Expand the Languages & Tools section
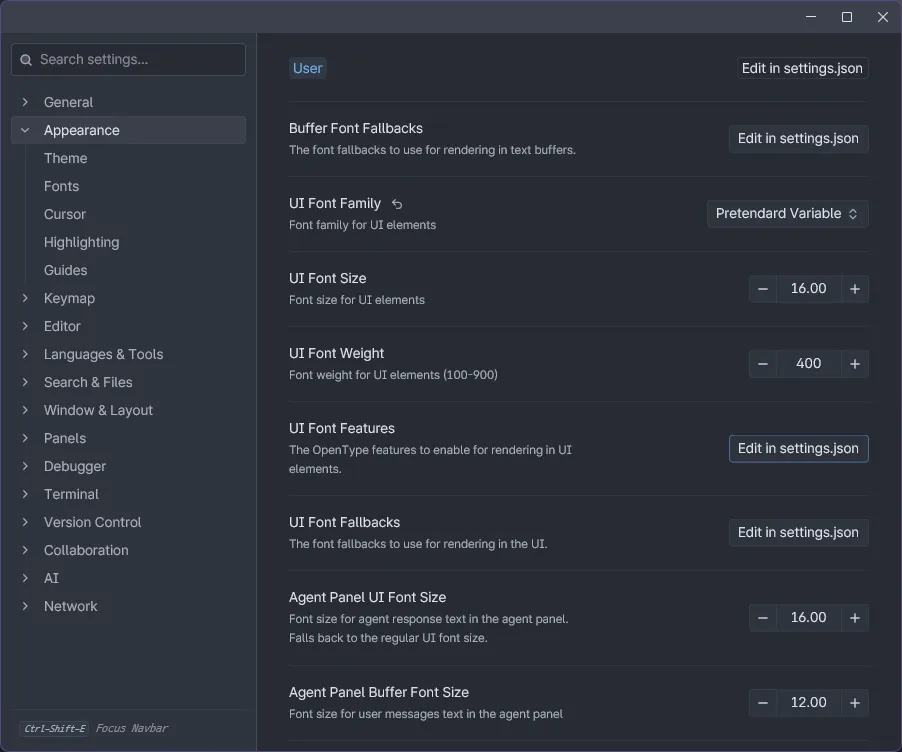 point(26,354)
